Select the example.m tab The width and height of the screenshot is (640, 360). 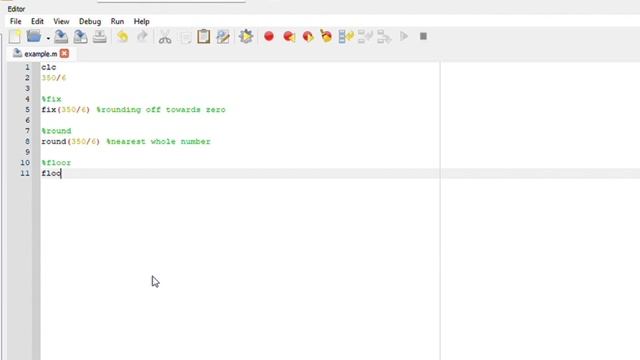tap(40, 54)
